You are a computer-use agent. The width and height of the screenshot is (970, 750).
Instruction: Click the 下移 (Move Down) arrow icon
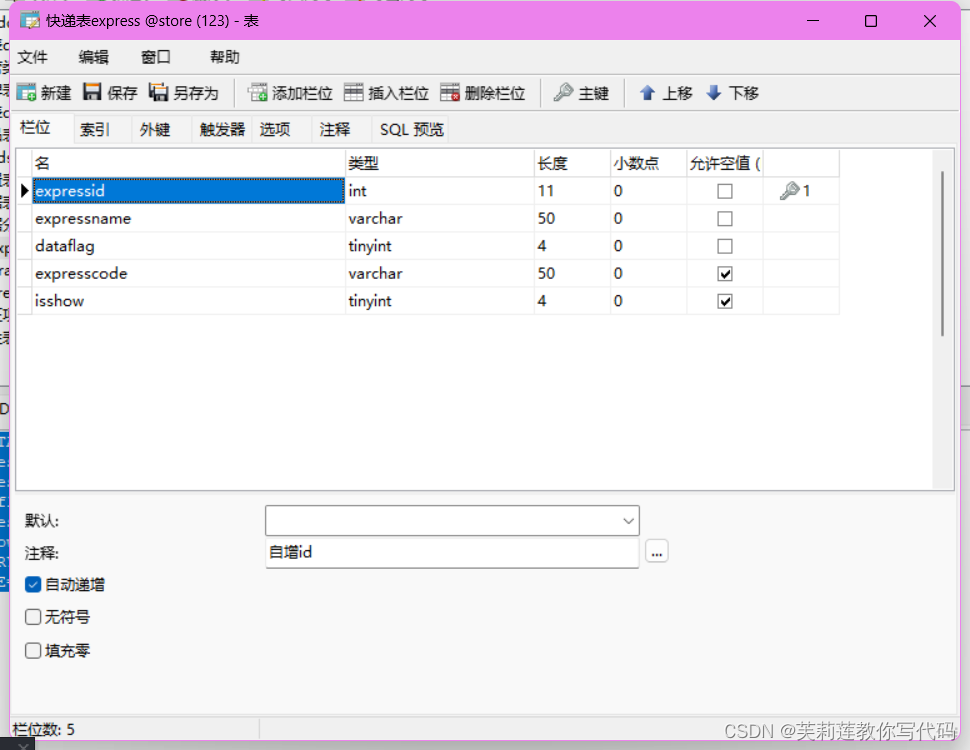(714, 92)
